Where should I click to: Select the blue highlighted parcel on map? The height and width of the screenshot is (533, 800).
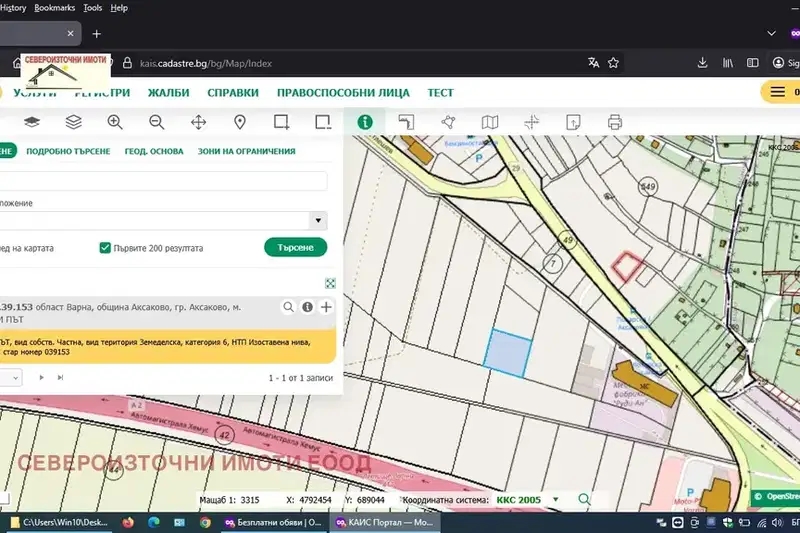tap(507, 353)
